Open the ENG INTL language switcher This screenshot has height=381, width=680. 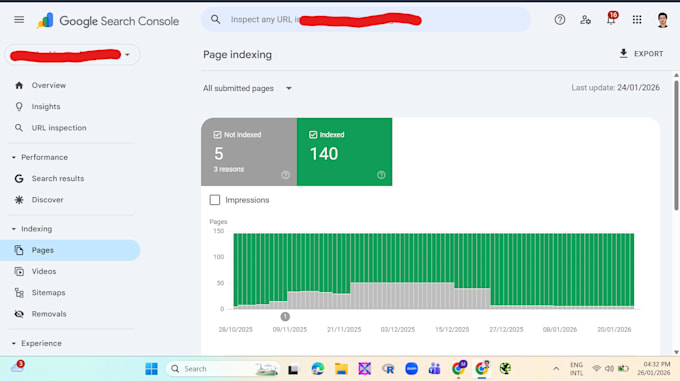coord(576,369)
